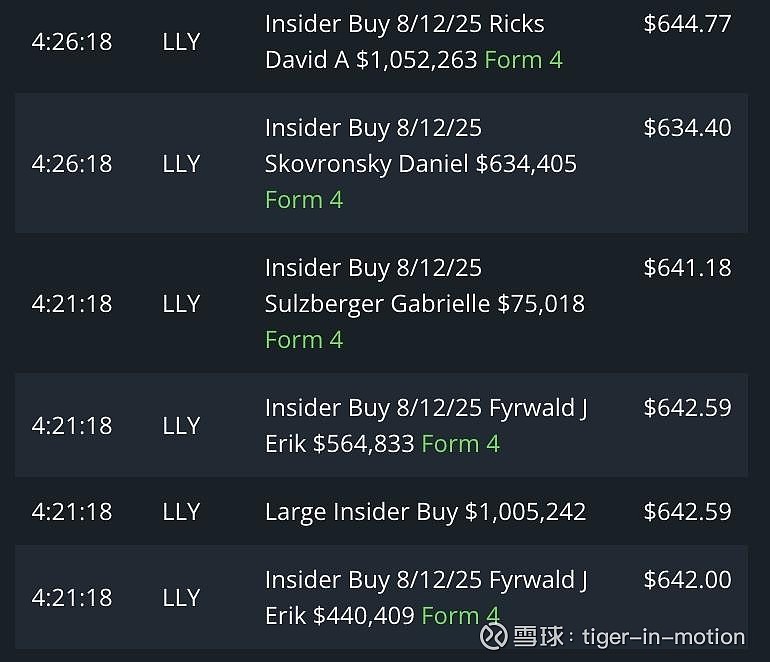This screenshot has height=662, width=770.
Task: Click LLY ticker in Large Insider Buy row
Action: [x=181, y=512]
